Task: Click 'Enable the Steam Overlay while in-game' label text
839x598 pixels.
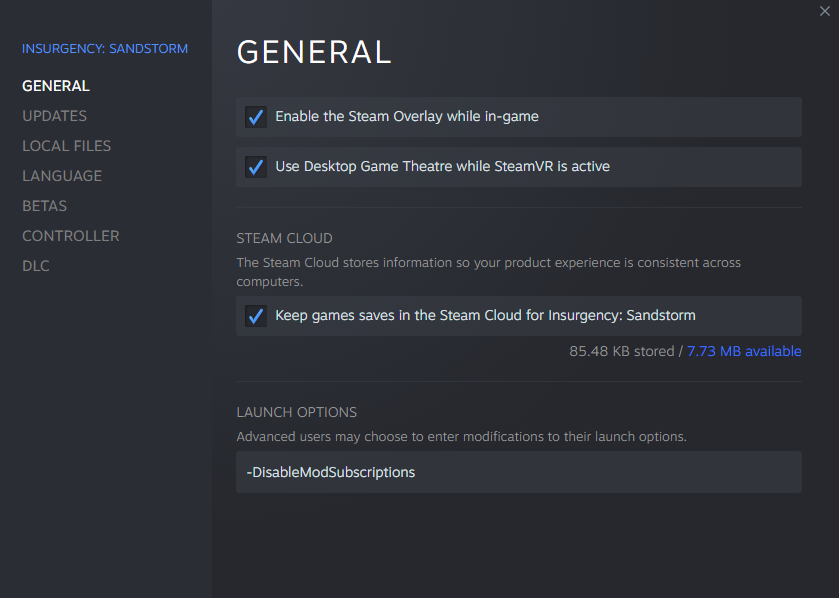Action: [x=407, y=117]
